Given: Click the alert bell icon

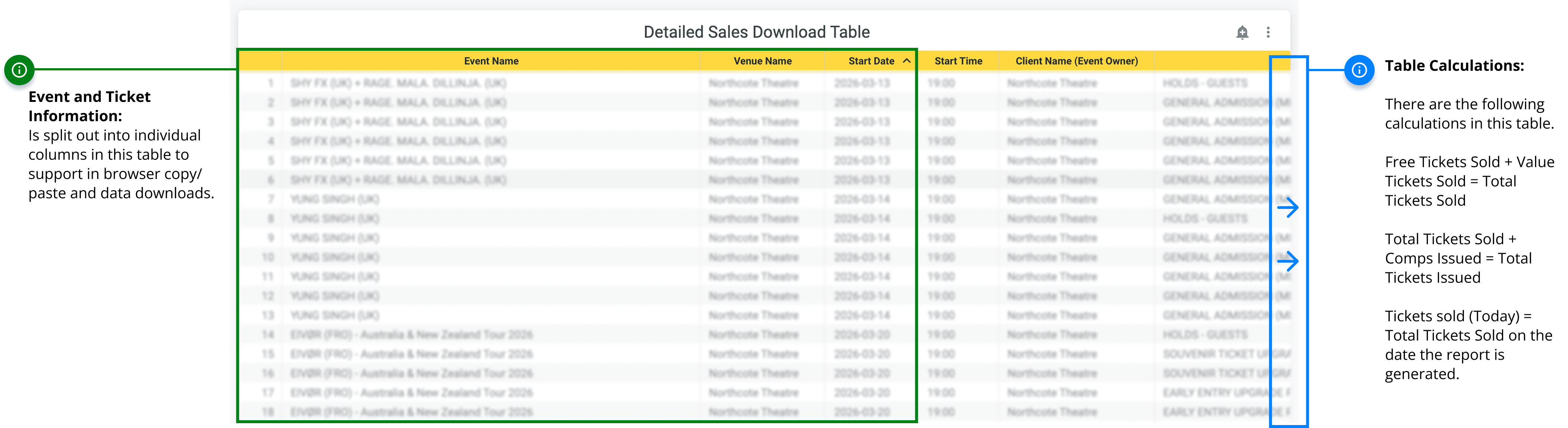Looking at the screenshot, I should pyautogui.click(x=1242, y=33).
